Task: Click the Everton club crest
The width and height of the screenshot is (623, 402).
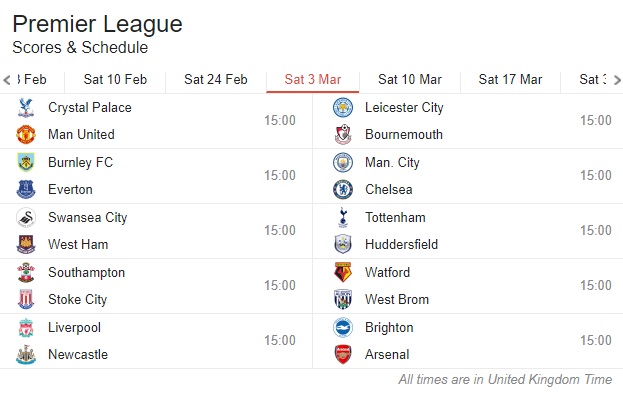Action: [26, 189]
